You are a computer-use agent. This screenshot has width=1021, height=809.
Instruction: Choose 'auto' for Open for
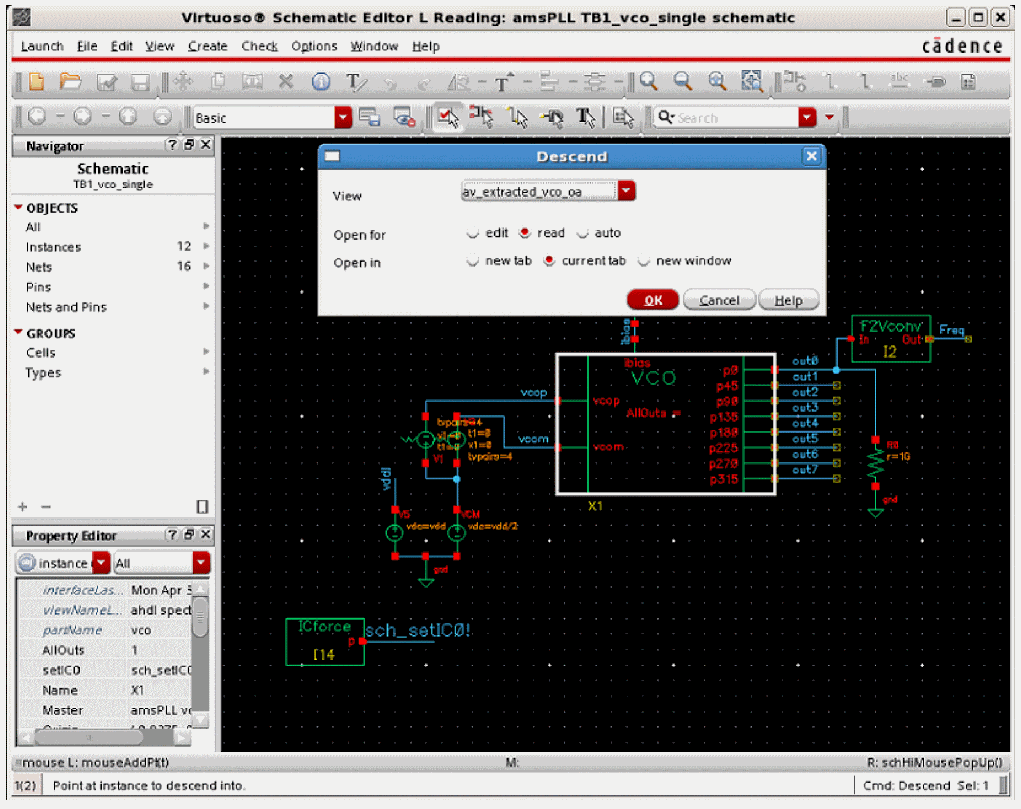coord(583,234)
